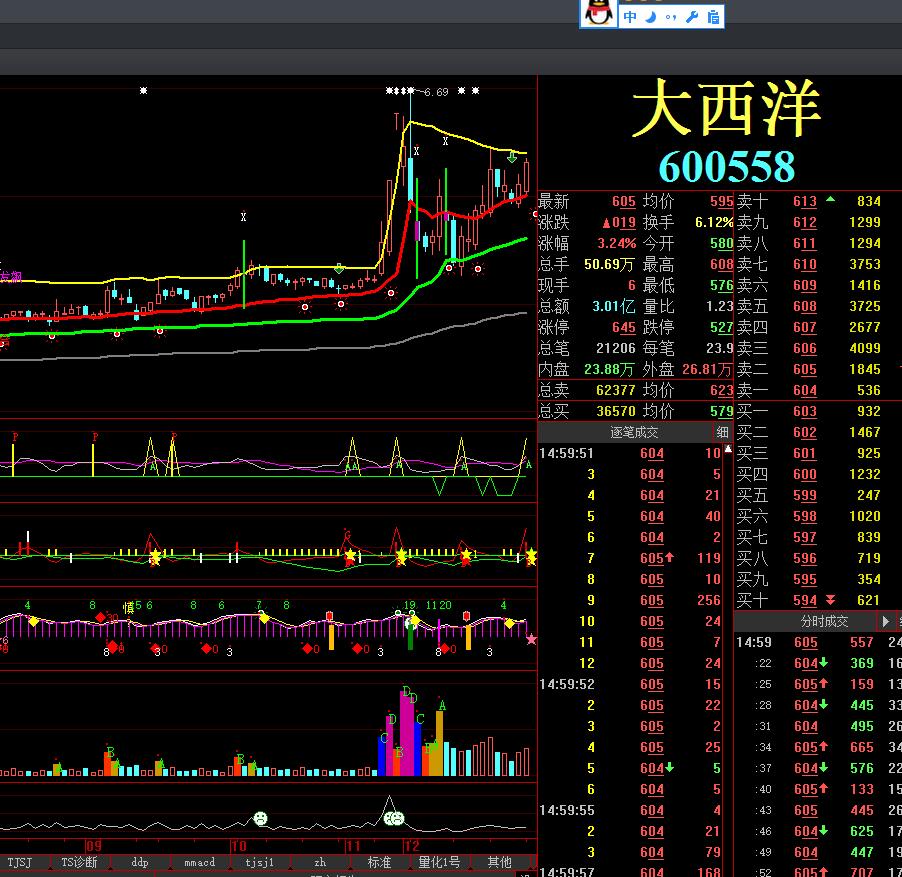902x877 pixels.
Task: Click green up arrow beside 卖十
Action: [830, 200]
